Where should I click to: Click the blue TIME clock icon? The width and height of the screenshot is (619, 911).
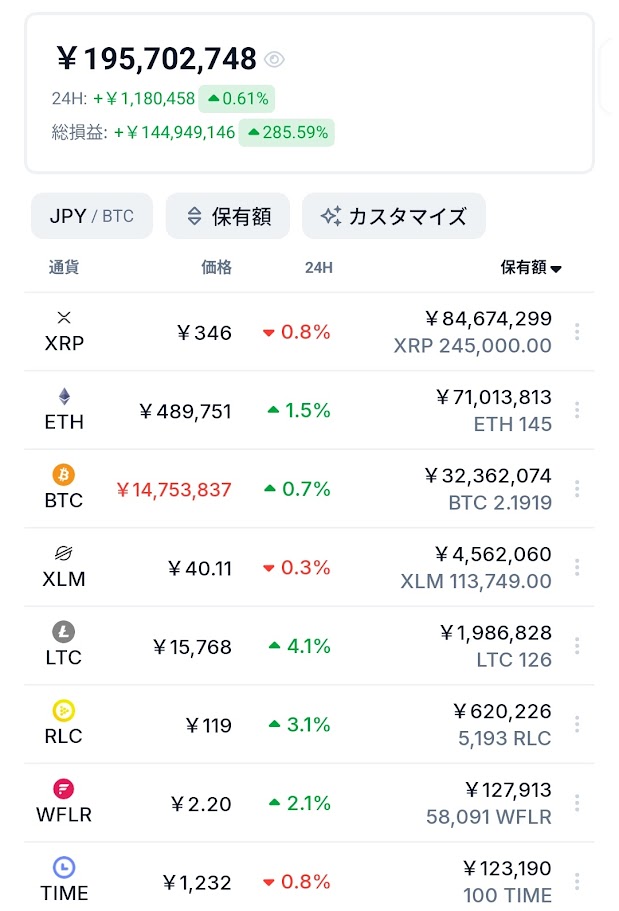click(64, 868)
